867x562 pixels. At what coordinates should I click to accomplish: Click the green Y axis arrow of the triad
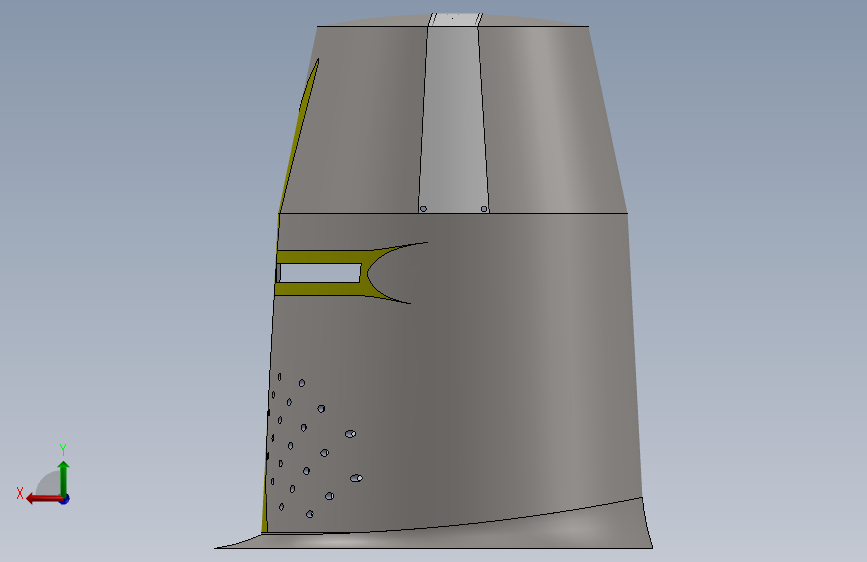tap(64, 478)
